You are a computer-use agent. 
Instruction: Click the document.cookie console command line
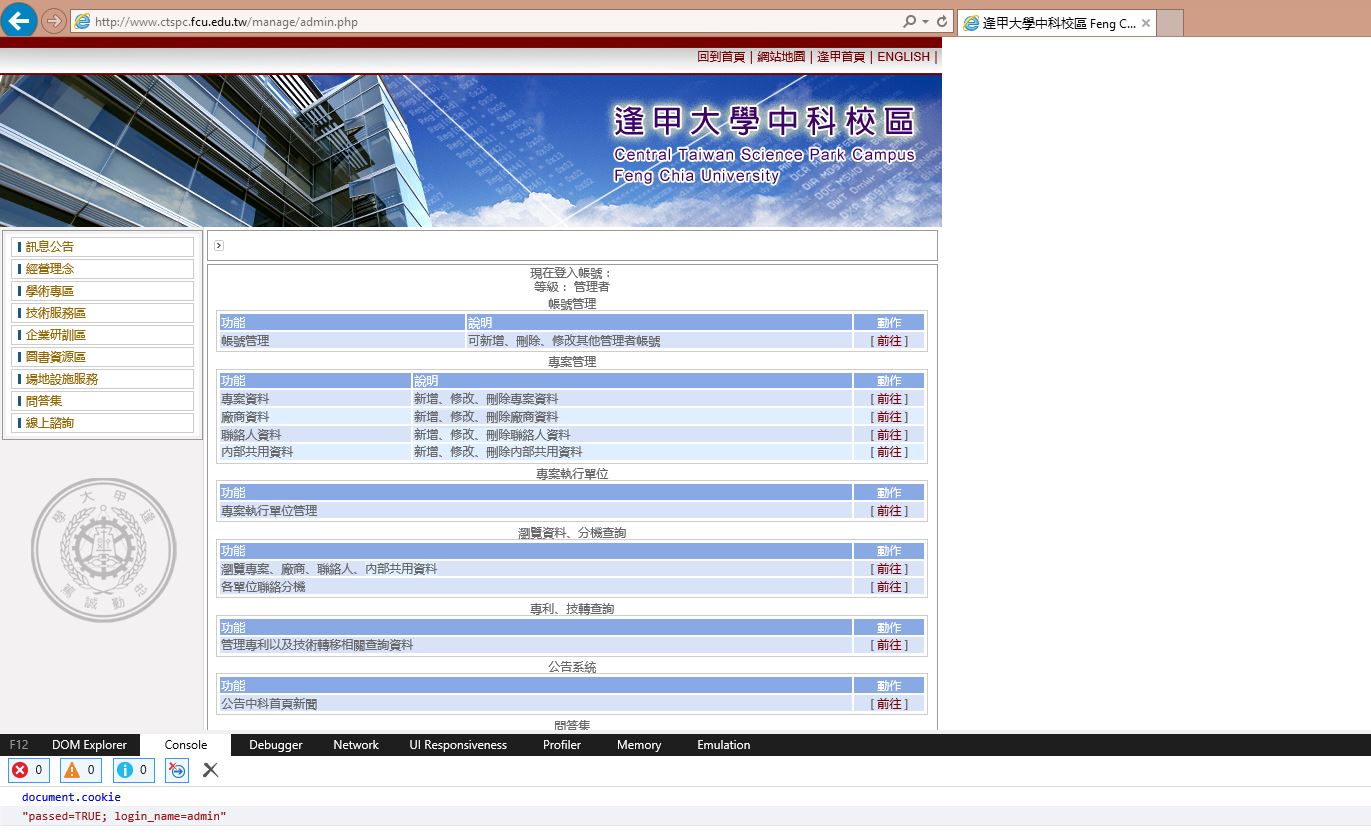pos(71,797)
